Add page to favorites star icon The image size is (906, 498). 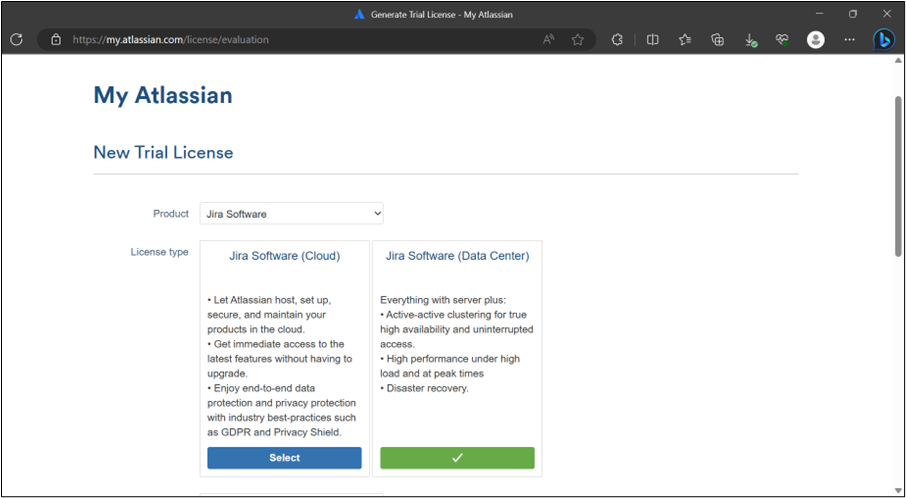coord(577,39)
